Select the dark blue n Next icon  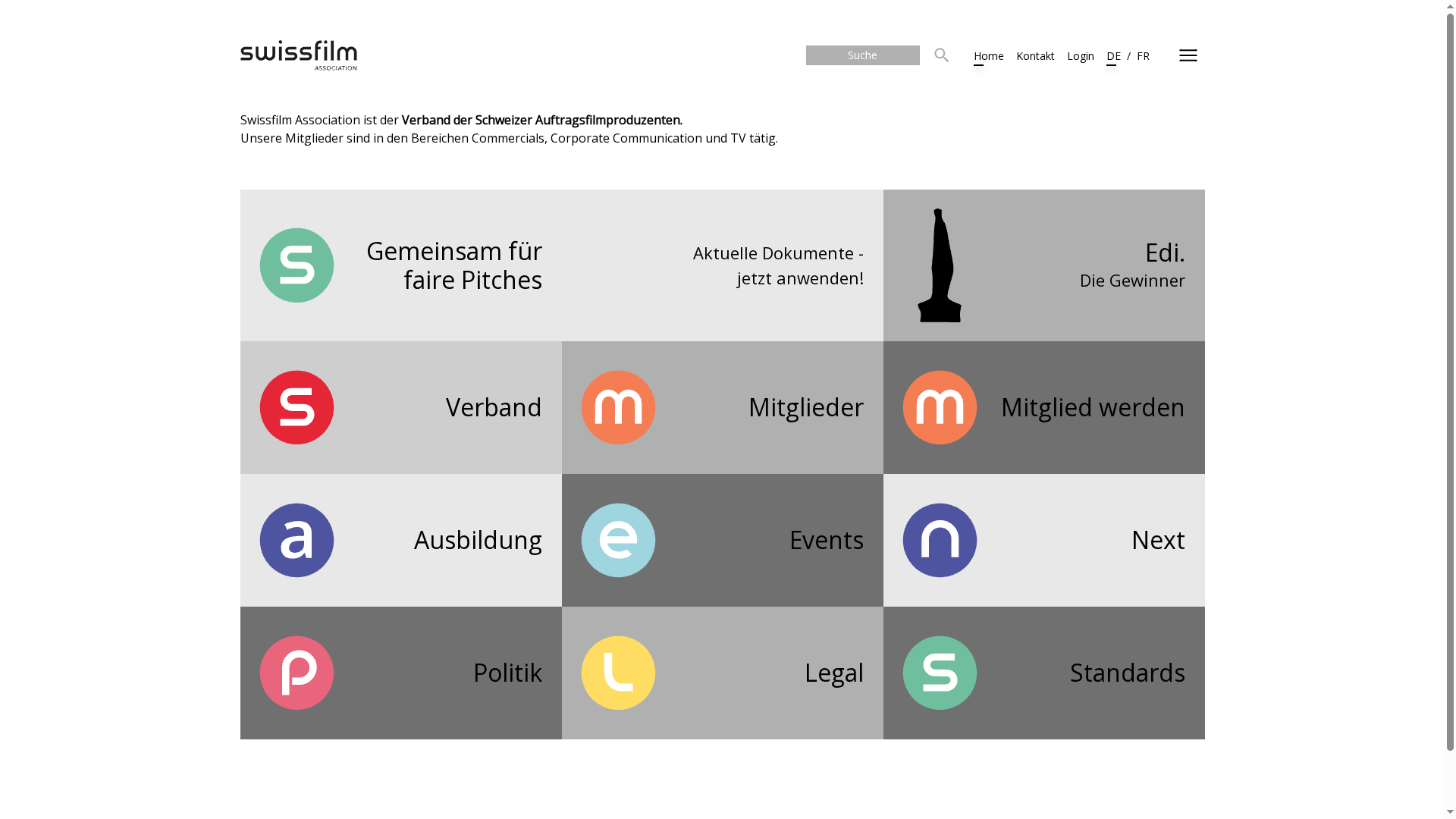pyautogui.click(x=940, y=540)
